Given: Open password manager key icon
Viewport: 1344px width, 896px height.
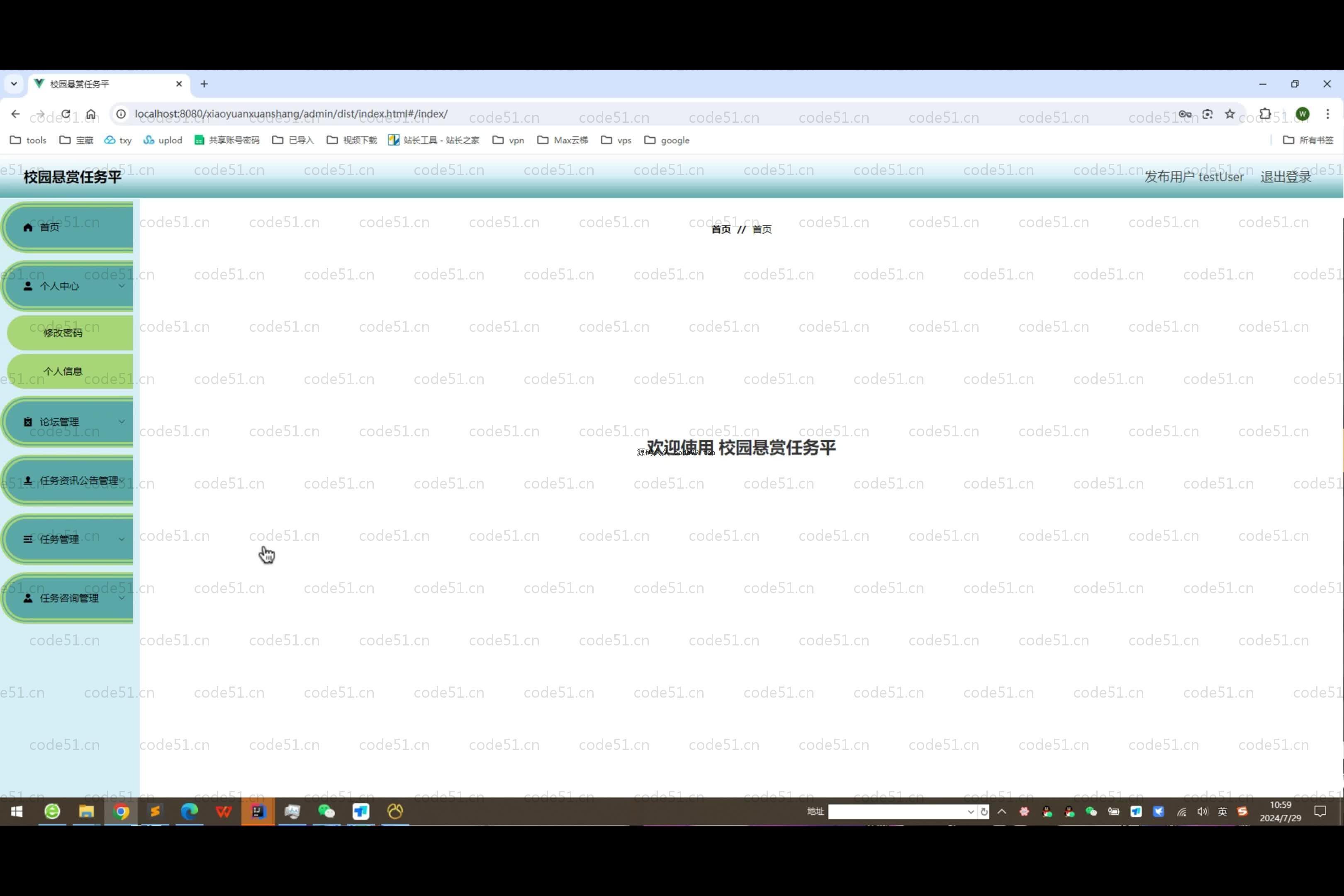Looking at the screenshot, I should pos(1185,114).
